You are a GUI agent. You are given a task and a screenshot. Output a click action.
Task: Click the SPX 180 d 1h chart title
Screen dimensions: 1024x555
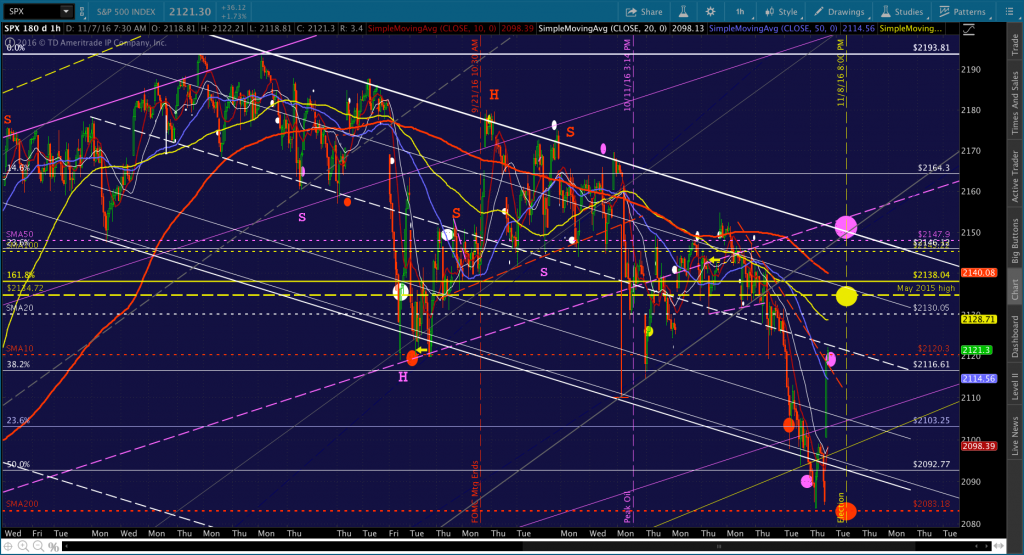coord(33,29)
